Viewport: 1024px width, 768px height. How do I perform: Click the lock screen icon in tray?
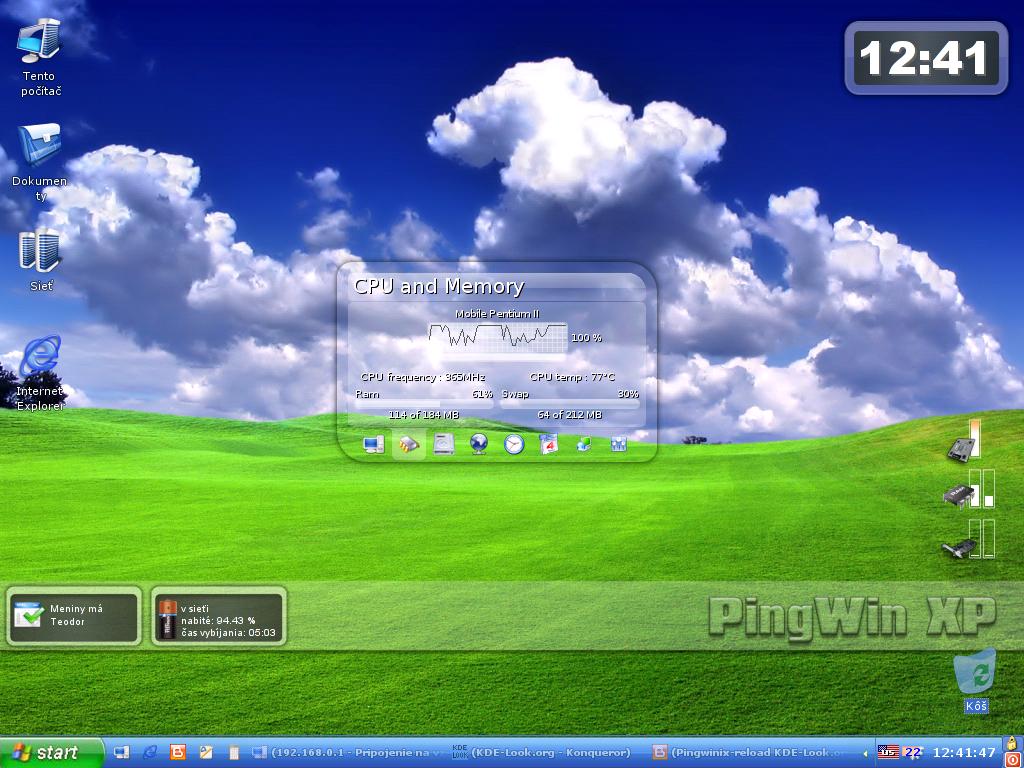pos(1012,743)
